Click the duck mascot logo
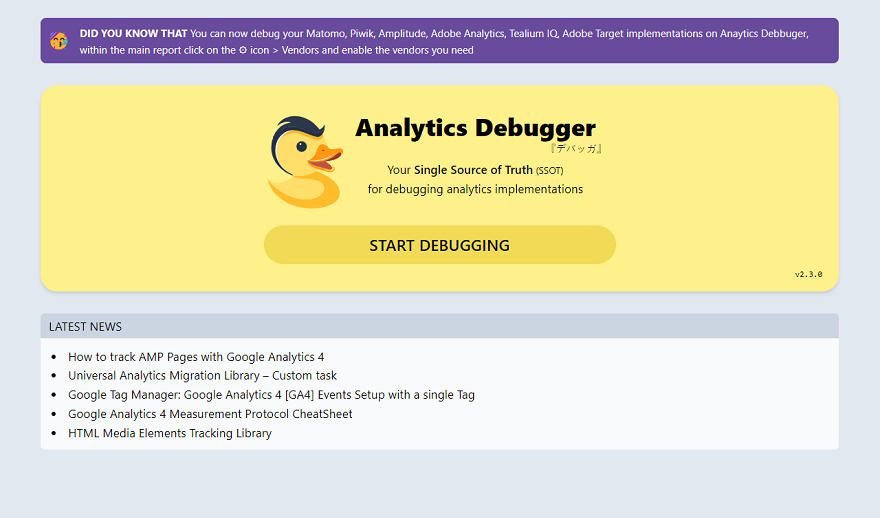880x518 pixels. [x=305, y=162]
